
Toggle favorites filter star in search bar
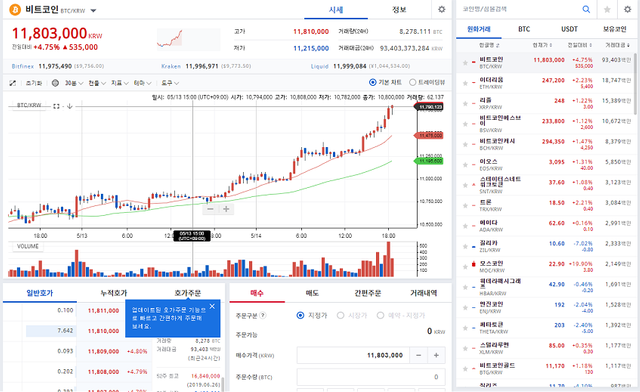coord(607,9)
